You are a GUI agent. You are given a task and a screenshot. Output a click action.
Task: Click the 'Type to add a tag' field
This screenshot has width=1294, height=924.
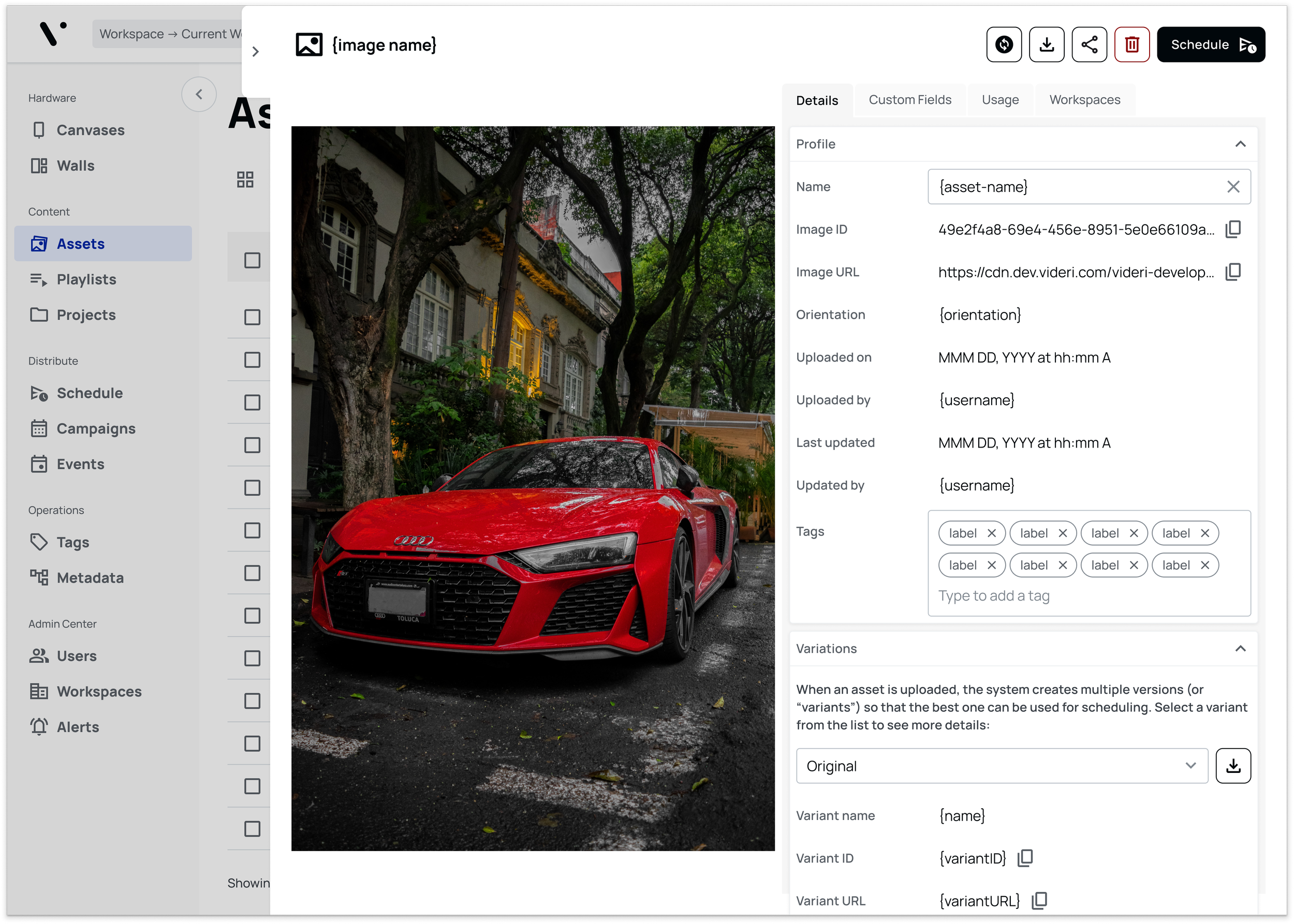click(993, 595)
